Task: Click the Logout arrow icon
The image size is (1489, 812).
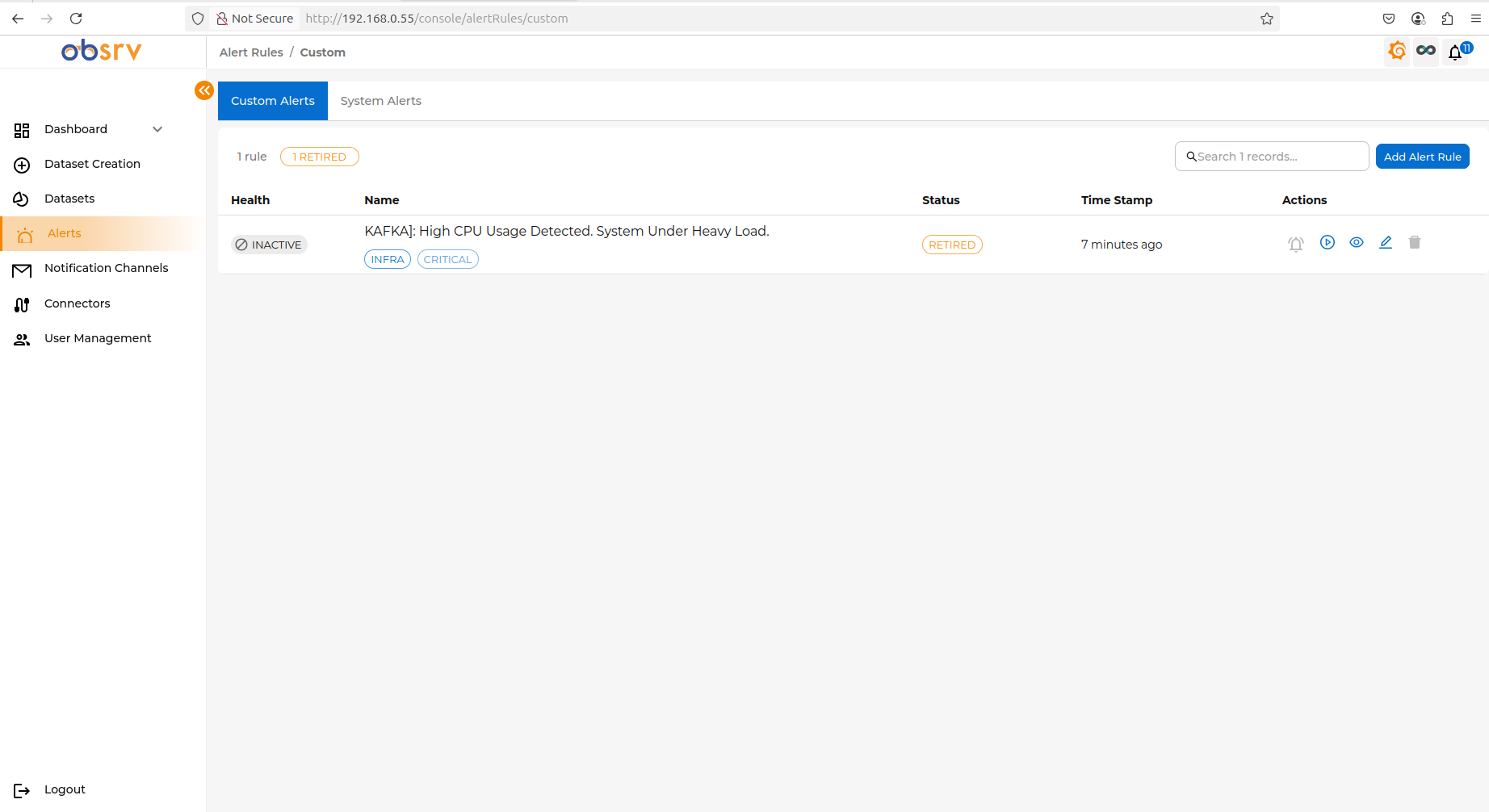Action: point(22,790)
